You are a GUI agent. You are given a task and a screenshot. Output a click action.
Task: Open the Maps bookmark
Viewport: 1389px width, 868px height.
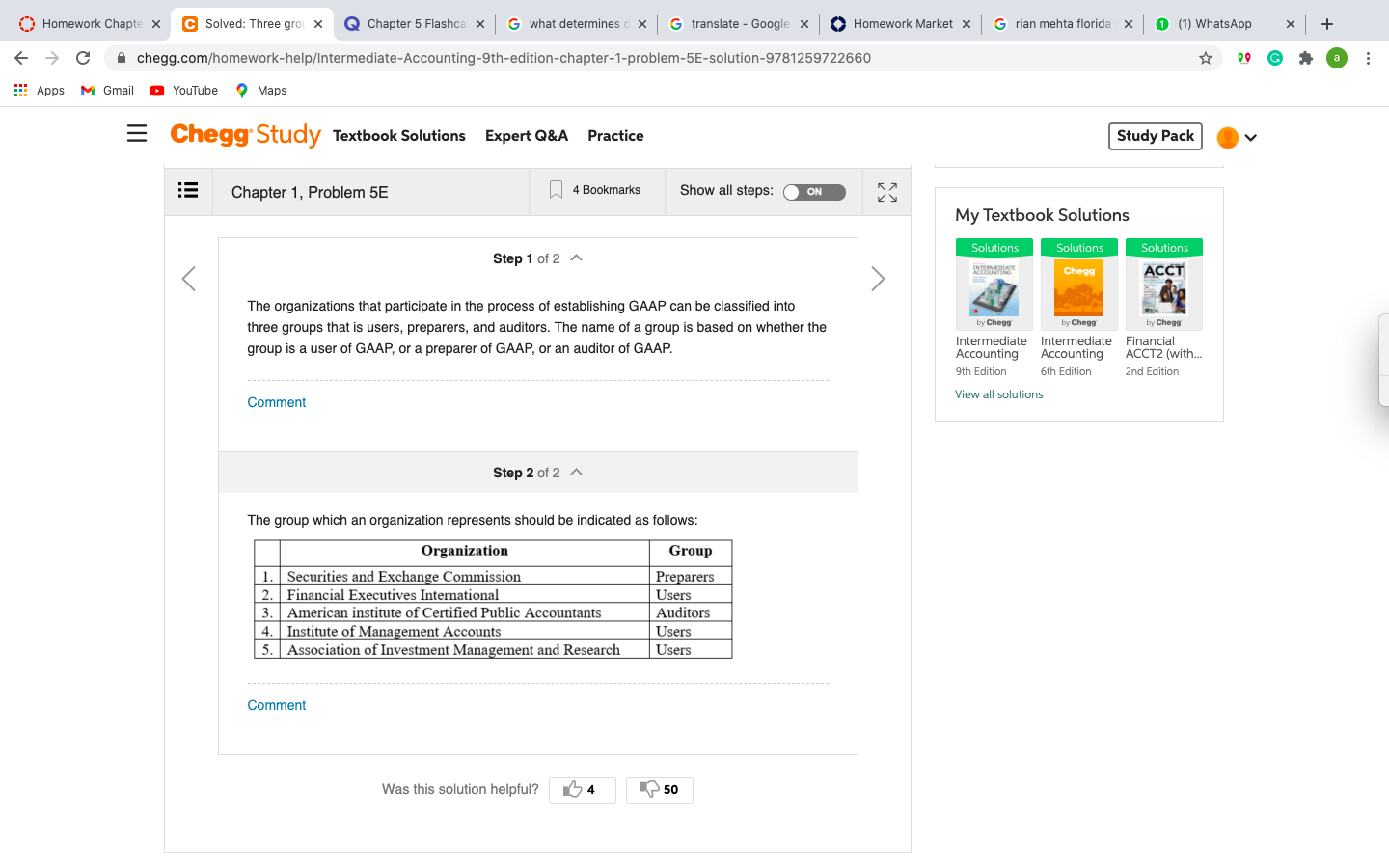pyautogui.click(x=261, y=91)
